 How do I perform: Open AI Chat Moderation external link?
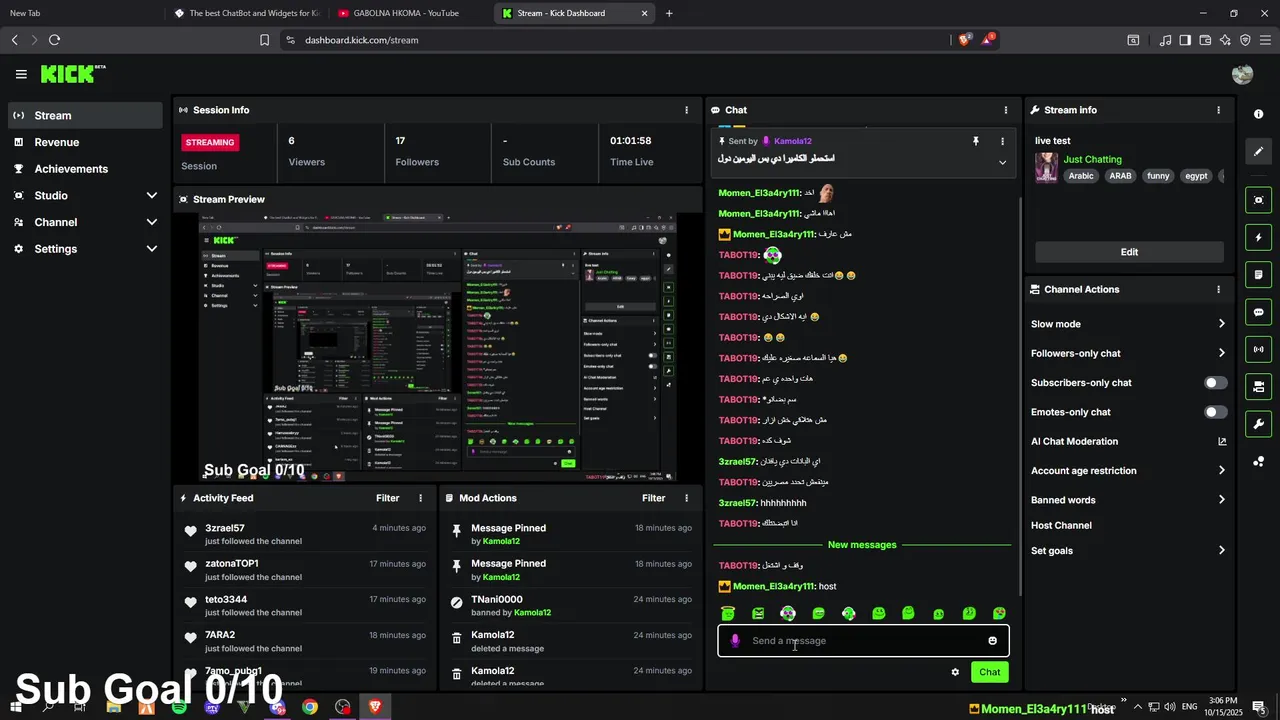pyautogui.click(x=1222, y=441)
